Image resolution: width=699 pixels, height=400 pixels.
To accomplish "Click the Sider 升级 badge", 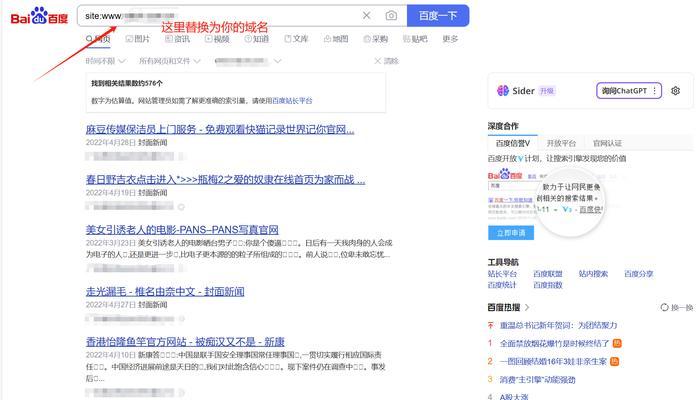I will 547,91.
